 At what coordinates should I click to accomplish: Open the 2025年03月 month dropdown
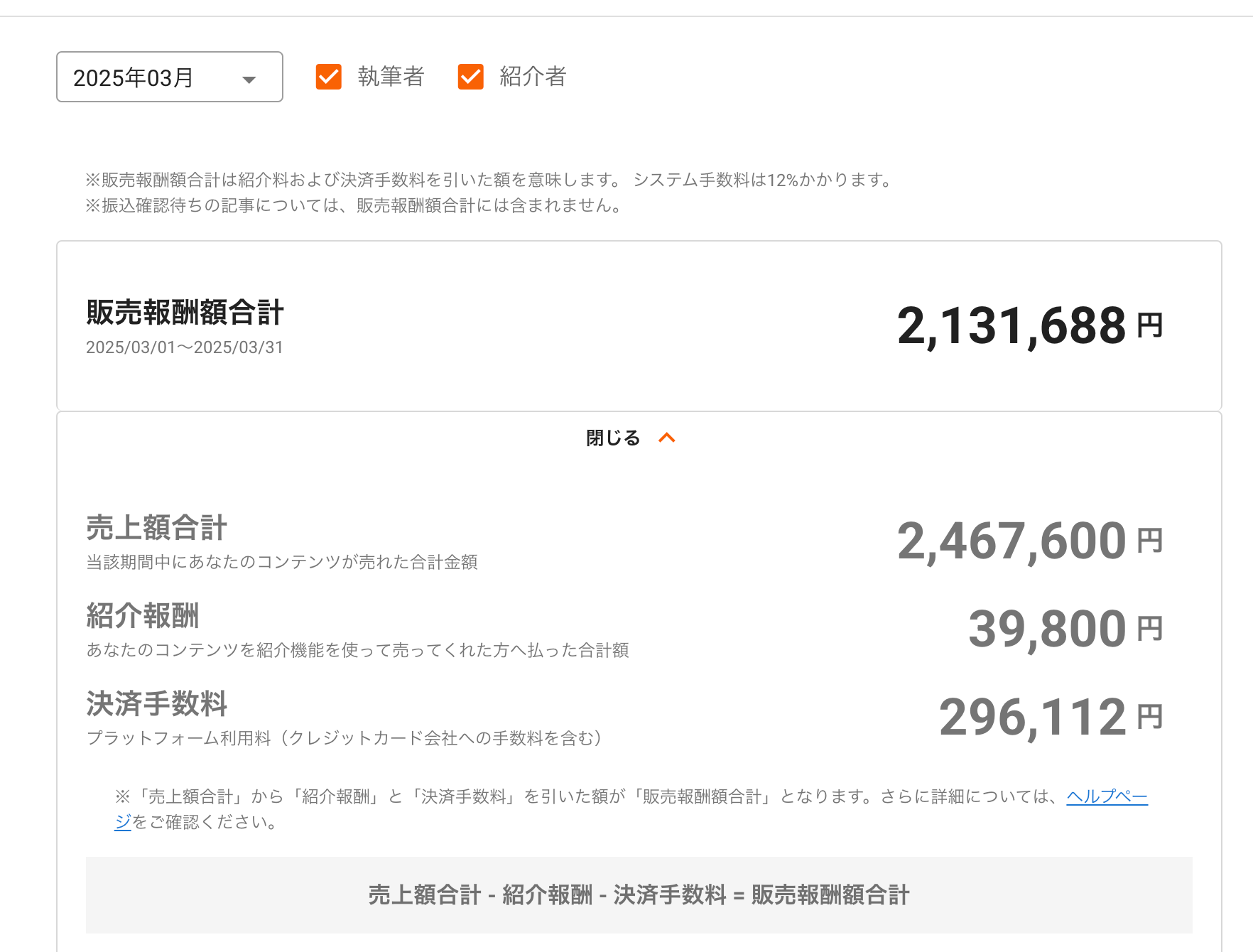170,77
